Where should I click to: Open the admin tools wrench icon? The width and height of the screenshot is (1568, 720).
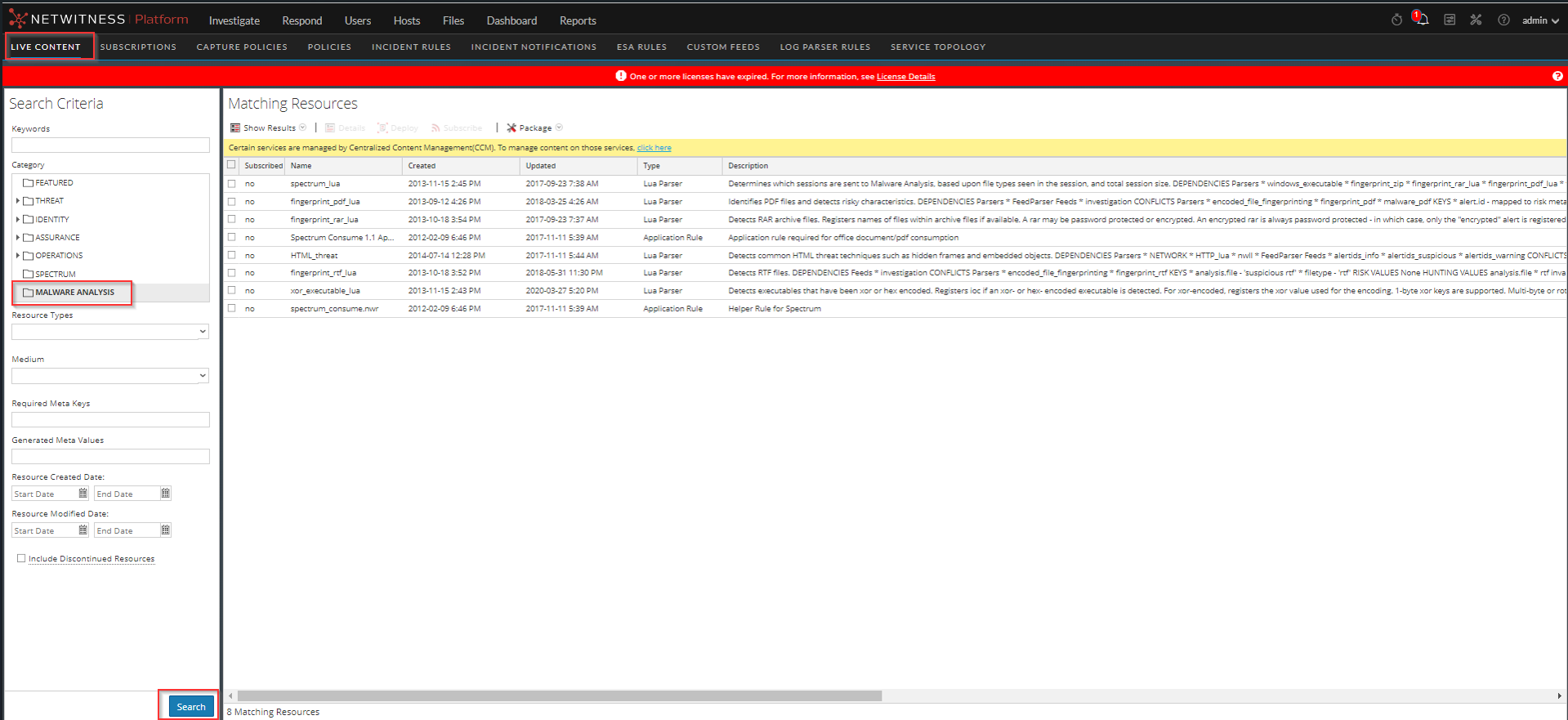1476,20
